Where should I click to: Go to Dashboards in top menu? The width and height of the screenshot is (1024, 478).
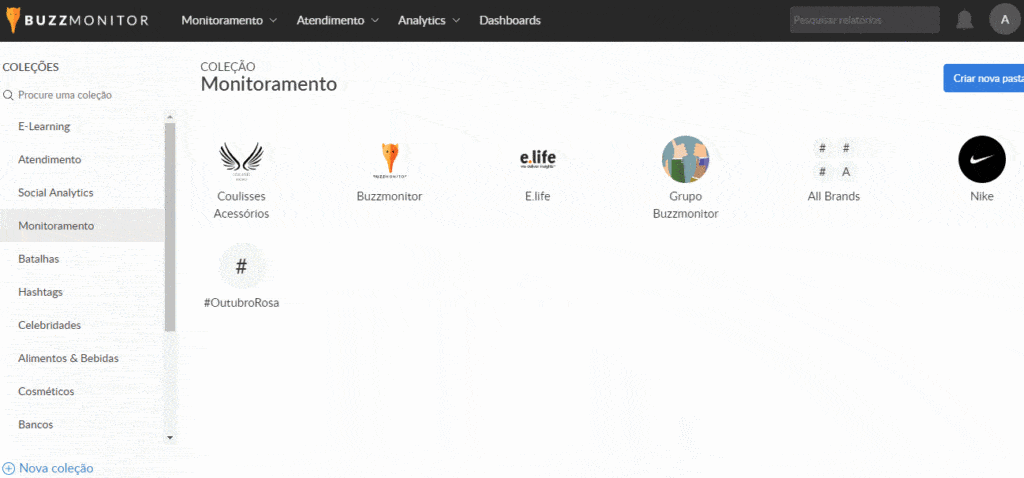point(510,20)
